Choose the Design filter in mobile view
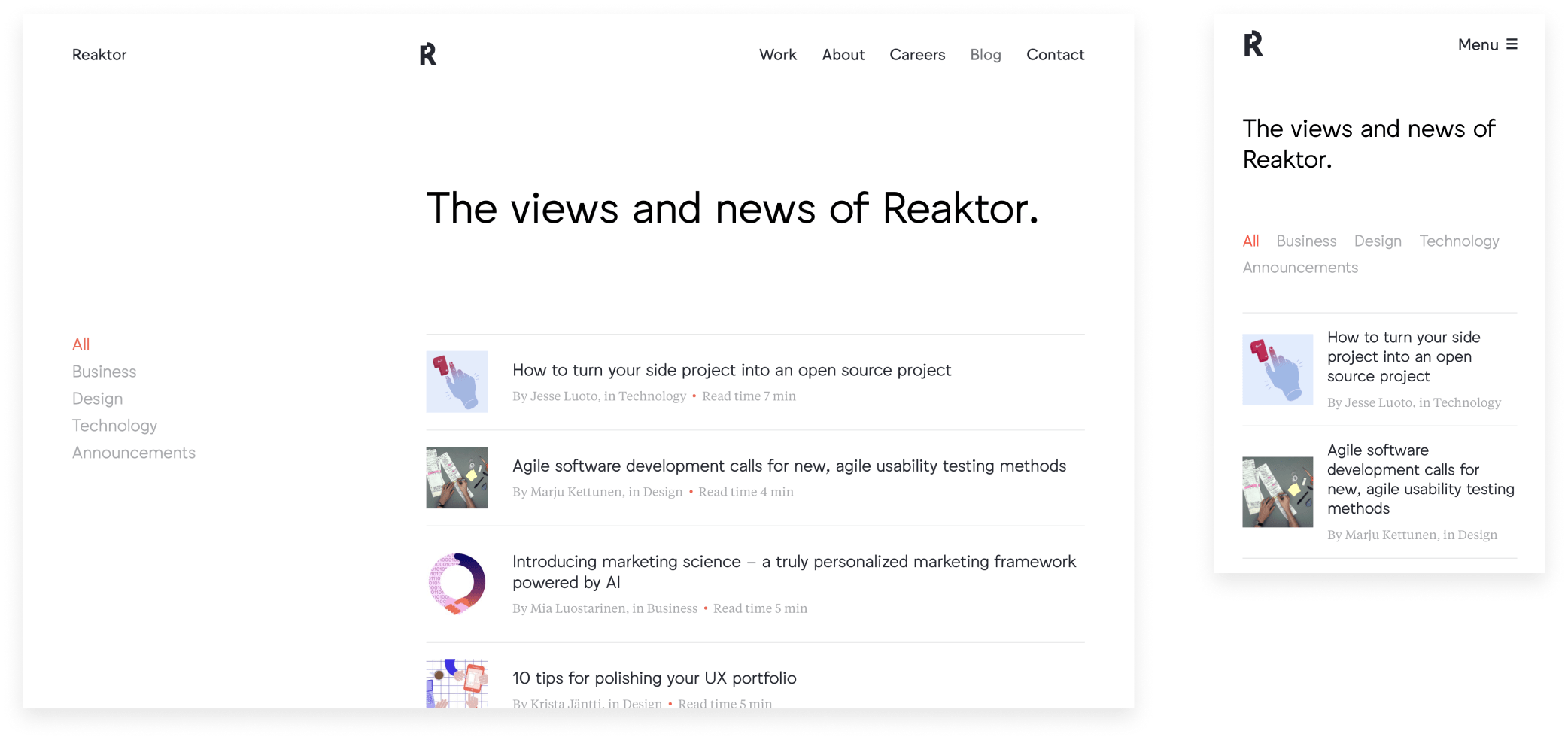The image size is (1568, 740). pos(1378,241)
